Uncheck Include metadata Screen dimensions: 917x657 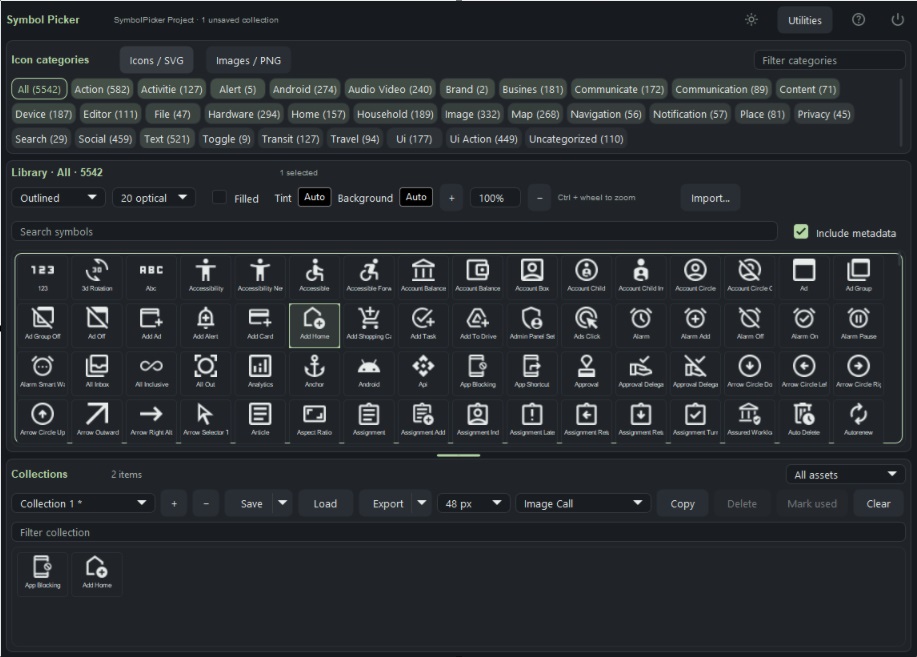coord(801,232)
